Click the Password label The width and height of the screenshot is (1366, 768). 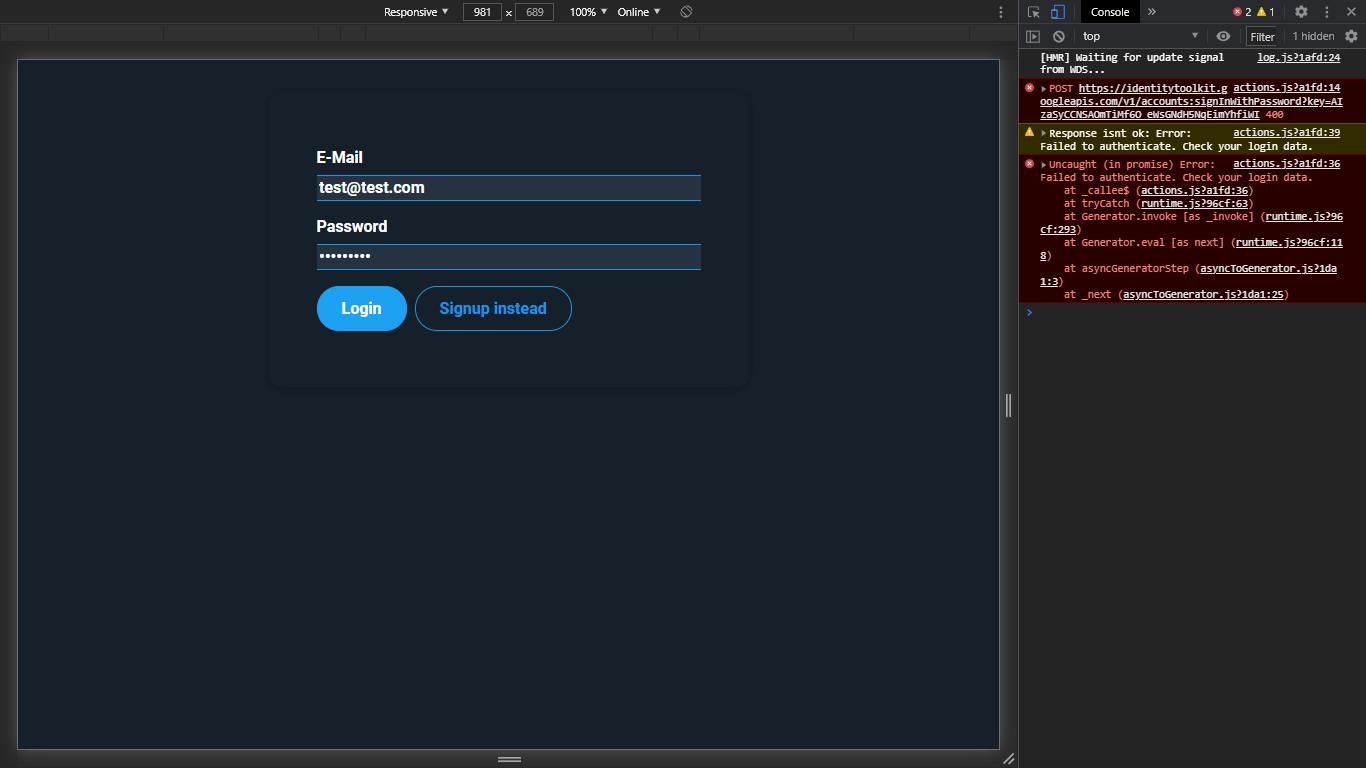[x=352, y=226]
